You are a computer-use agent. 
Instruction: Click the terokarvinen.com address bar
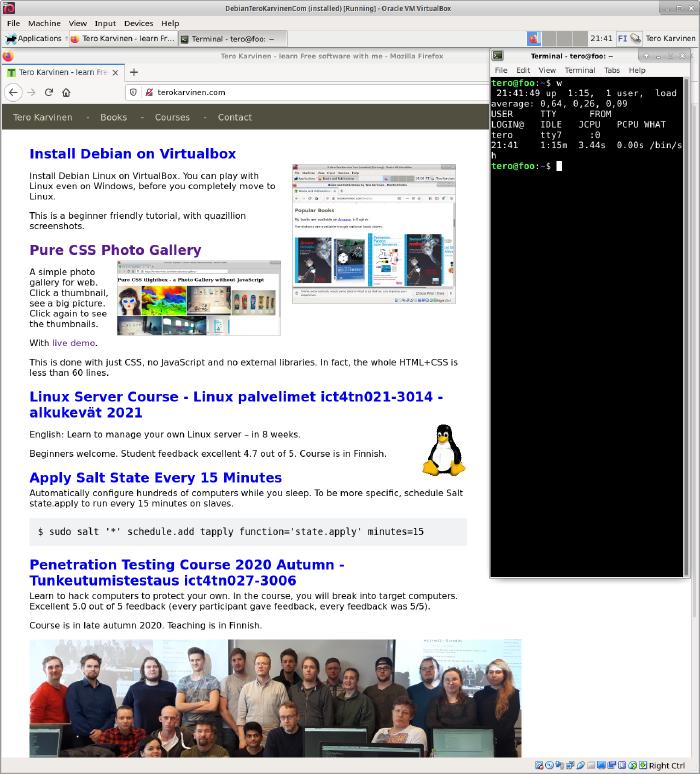[300, 92]
